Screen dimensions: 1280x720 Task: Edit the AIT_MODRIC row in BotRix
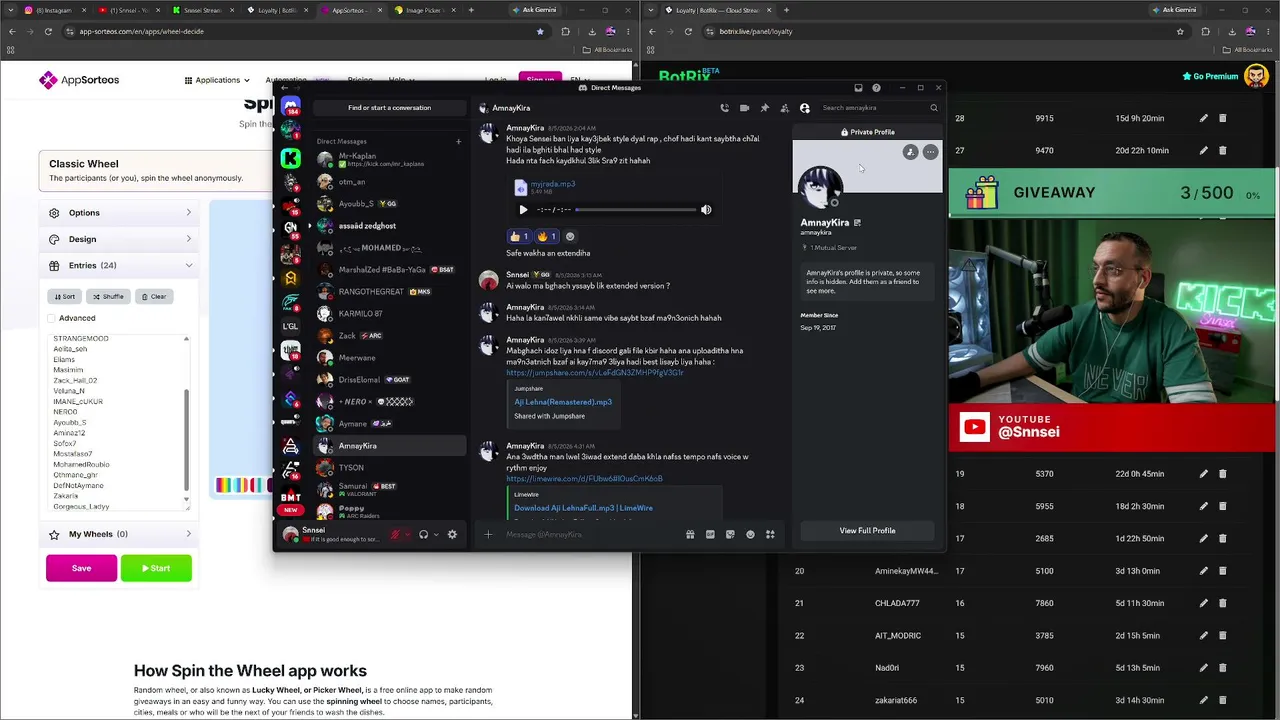tap(1203, 636)
